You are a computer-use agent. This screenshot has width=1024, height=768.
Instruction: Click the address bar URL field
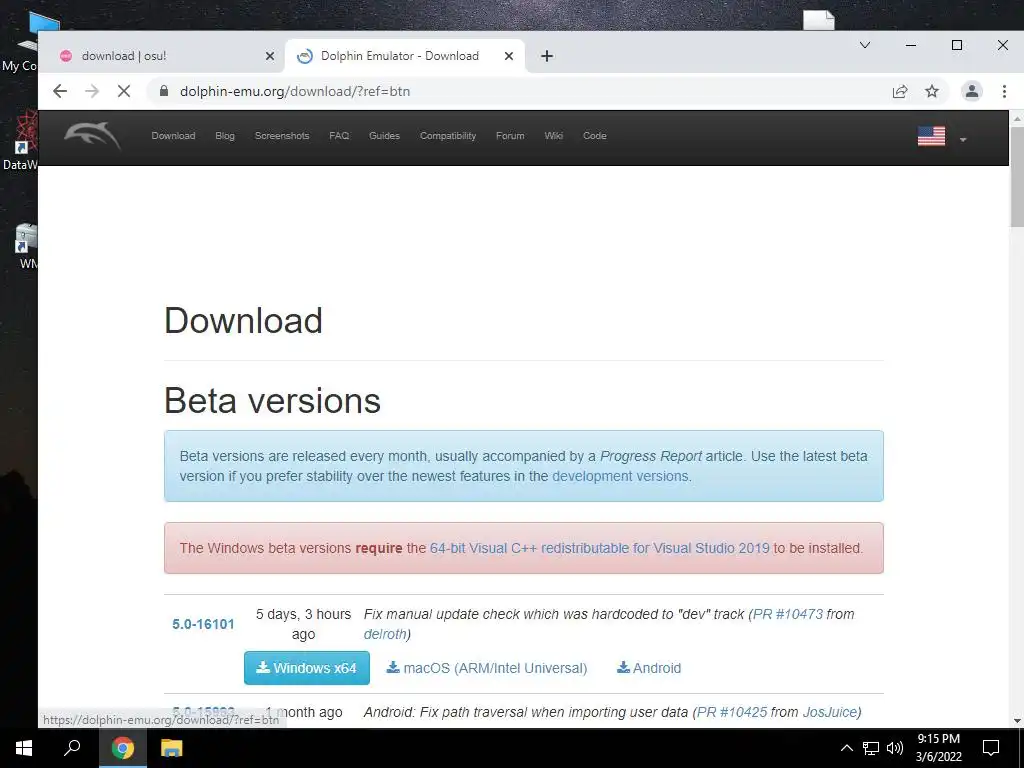click(522, 91)
